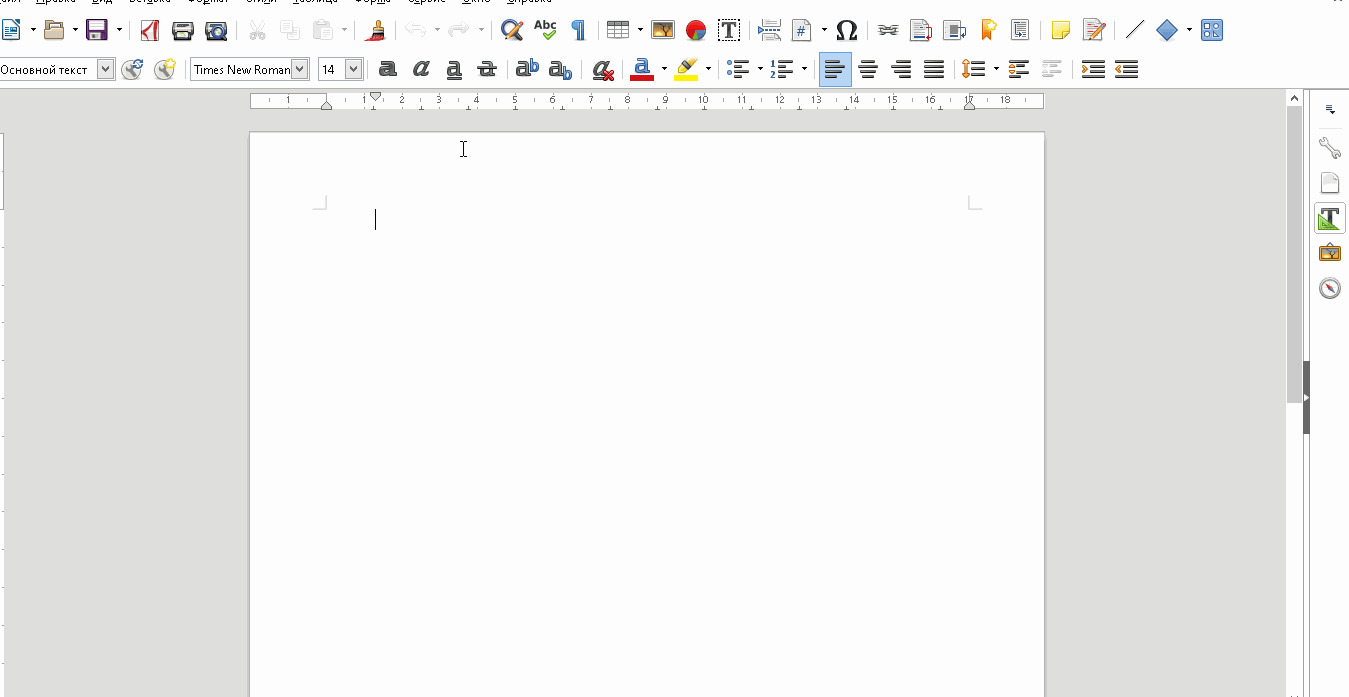1349x697 pixels.
Task: Open the bullet list style dropdown arrow
Action: (760, 69)
